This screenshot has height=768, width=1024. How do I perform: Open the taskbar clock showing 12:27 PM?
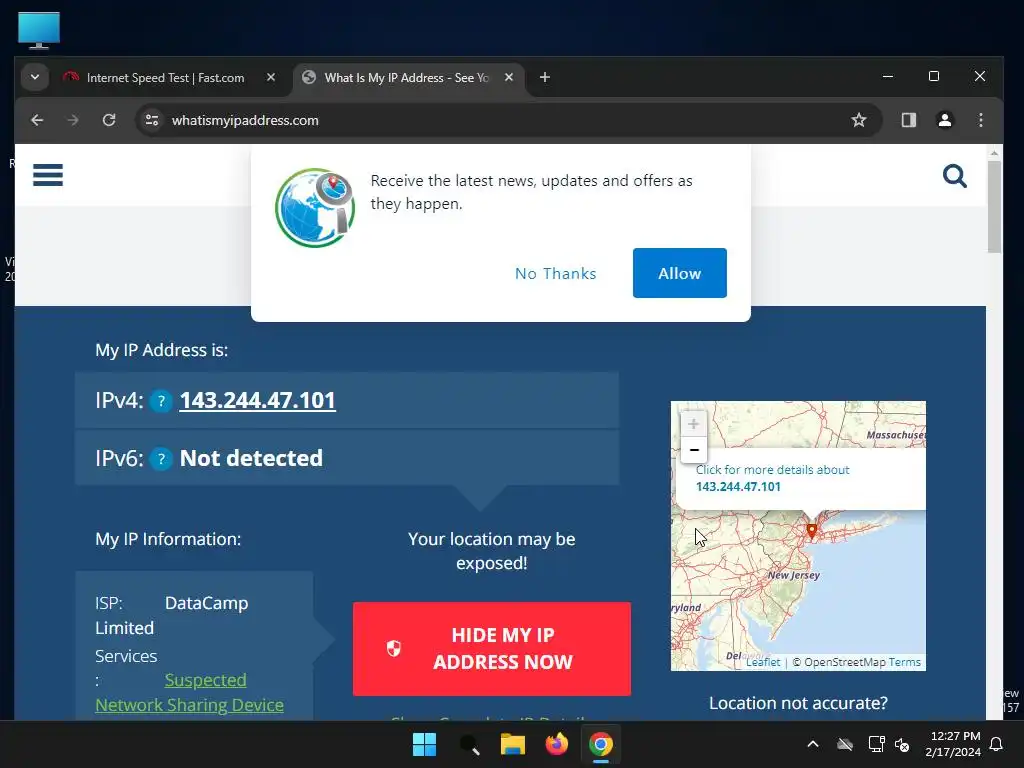click(x=953, y=744)
